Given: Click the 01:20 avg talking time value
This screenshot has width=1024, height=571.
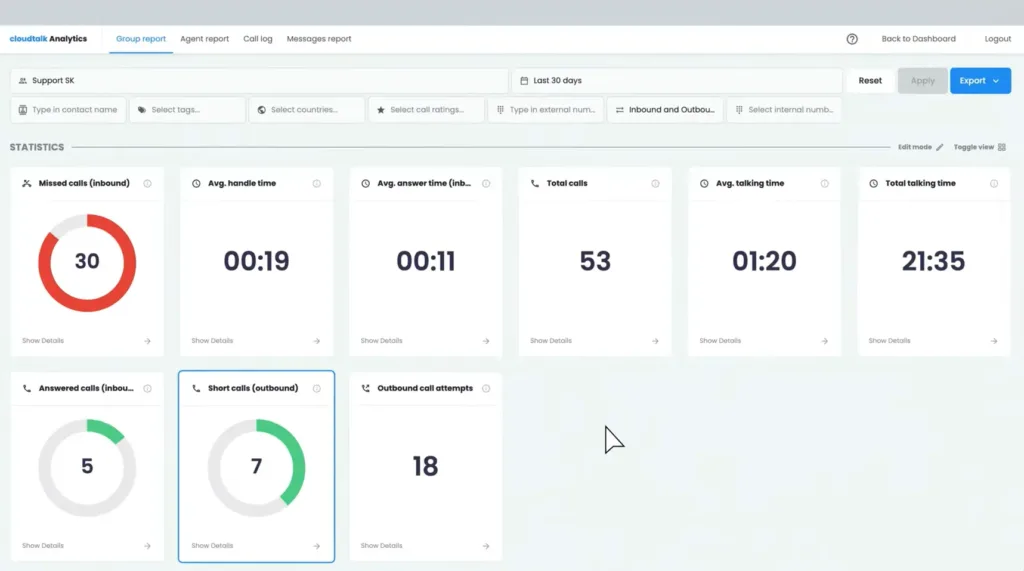Looking at the screenshot, I should 764,261.
